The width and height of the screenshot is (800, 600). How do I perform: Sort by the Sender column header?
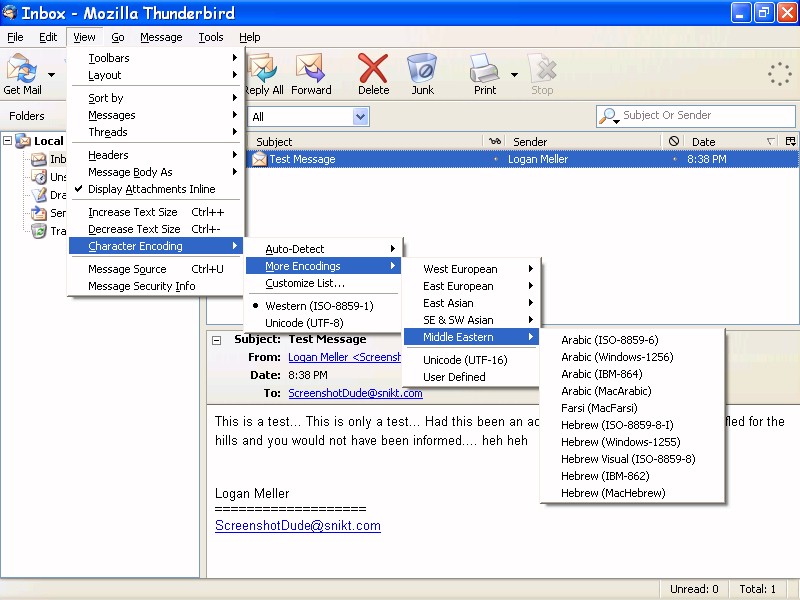(x=583, y=141)
